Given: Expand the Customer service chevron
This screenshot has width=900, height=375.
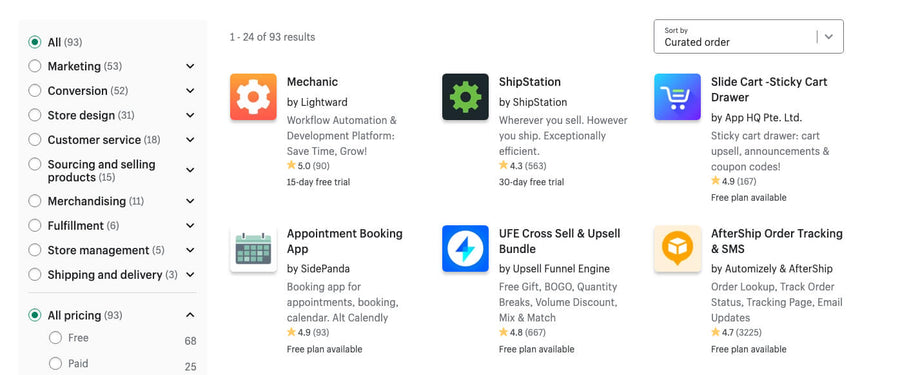Looking at the screenshot, I should click(190, 140).
